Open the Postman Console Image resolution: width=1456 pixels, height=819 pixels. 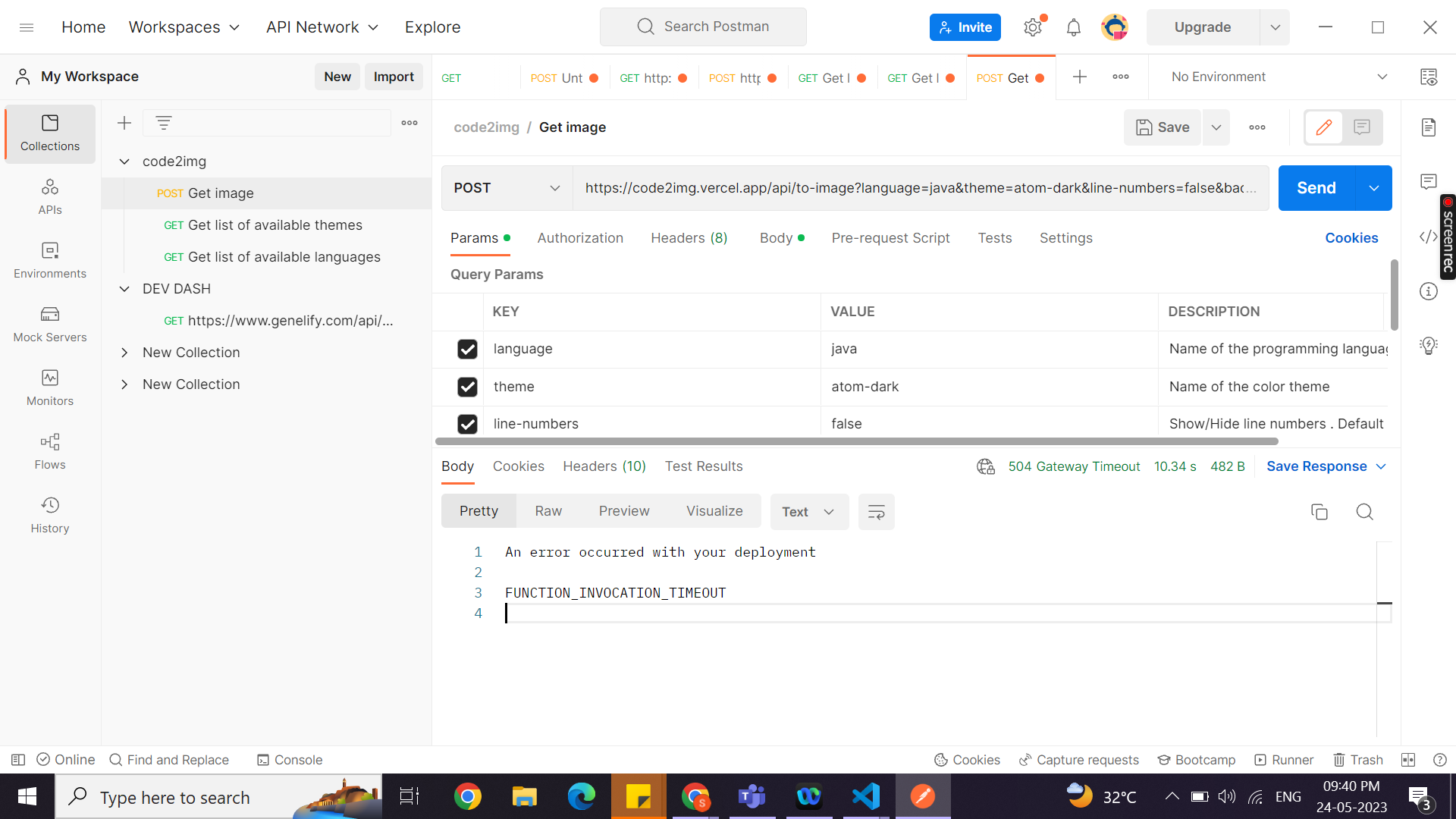289,760
